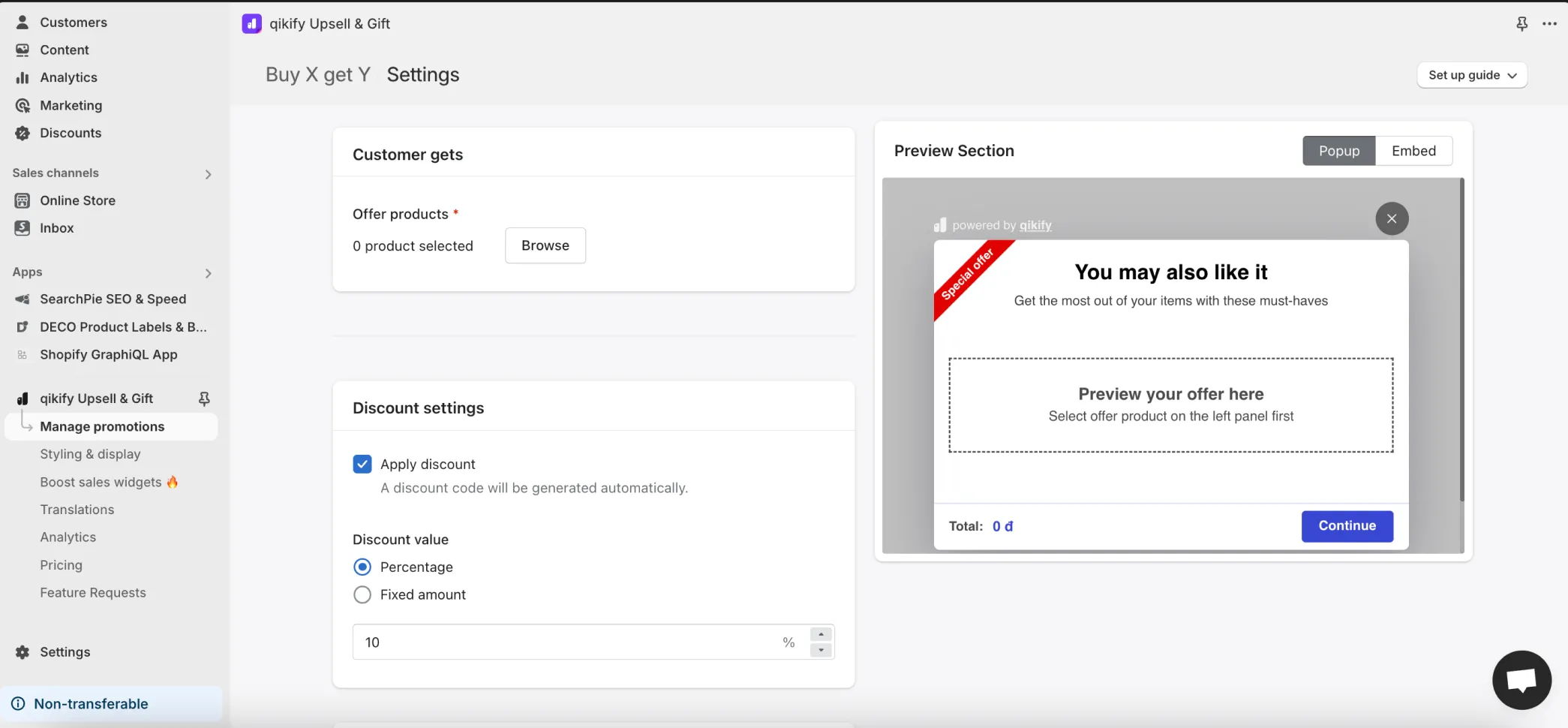Select the Fixed amount radio button

tap(362, 594)
